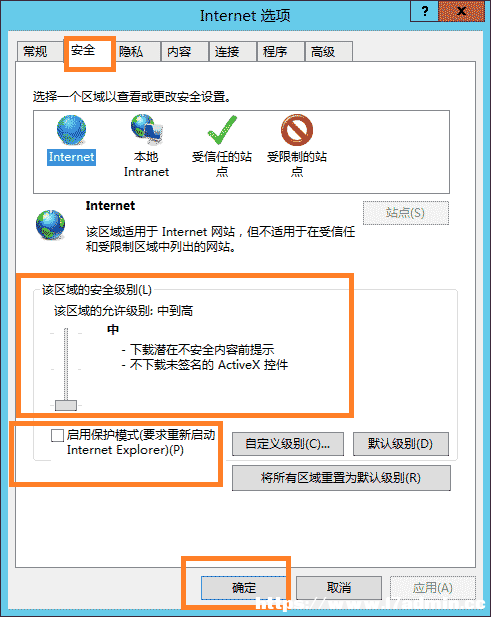Click 将所有区域重置为默认级别(R) button
Viewport: 491px width, 617px height.
point(341,478)
